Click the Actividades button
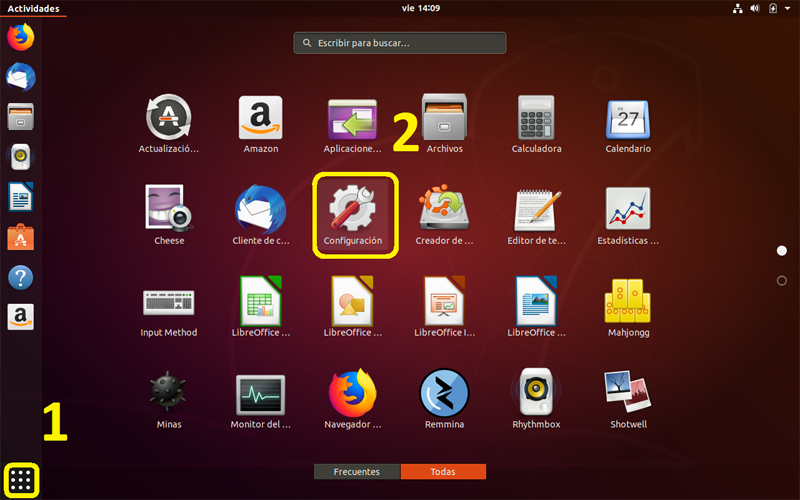Screen dimensions: 800x500 coord(33,8)
